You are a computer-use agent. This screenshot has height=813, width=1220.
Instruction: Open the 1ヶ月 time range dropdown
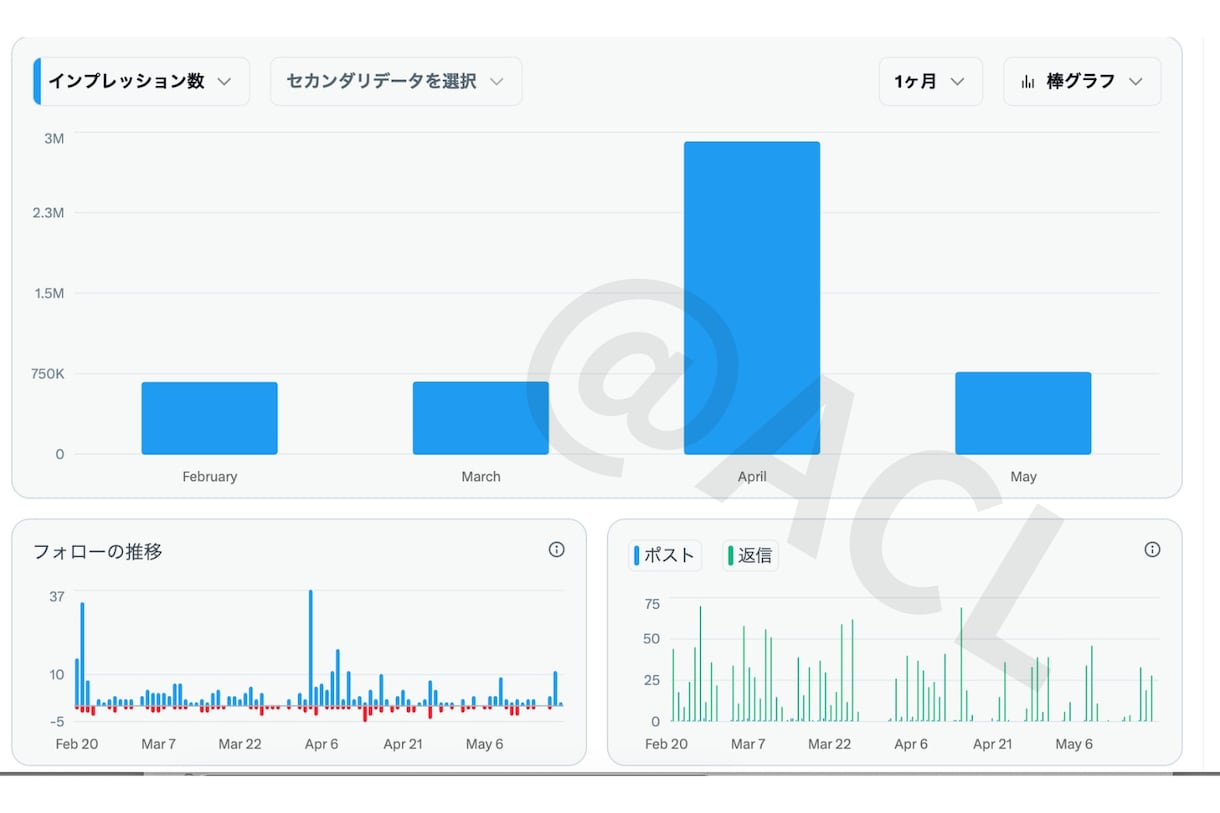click(930, 81)
